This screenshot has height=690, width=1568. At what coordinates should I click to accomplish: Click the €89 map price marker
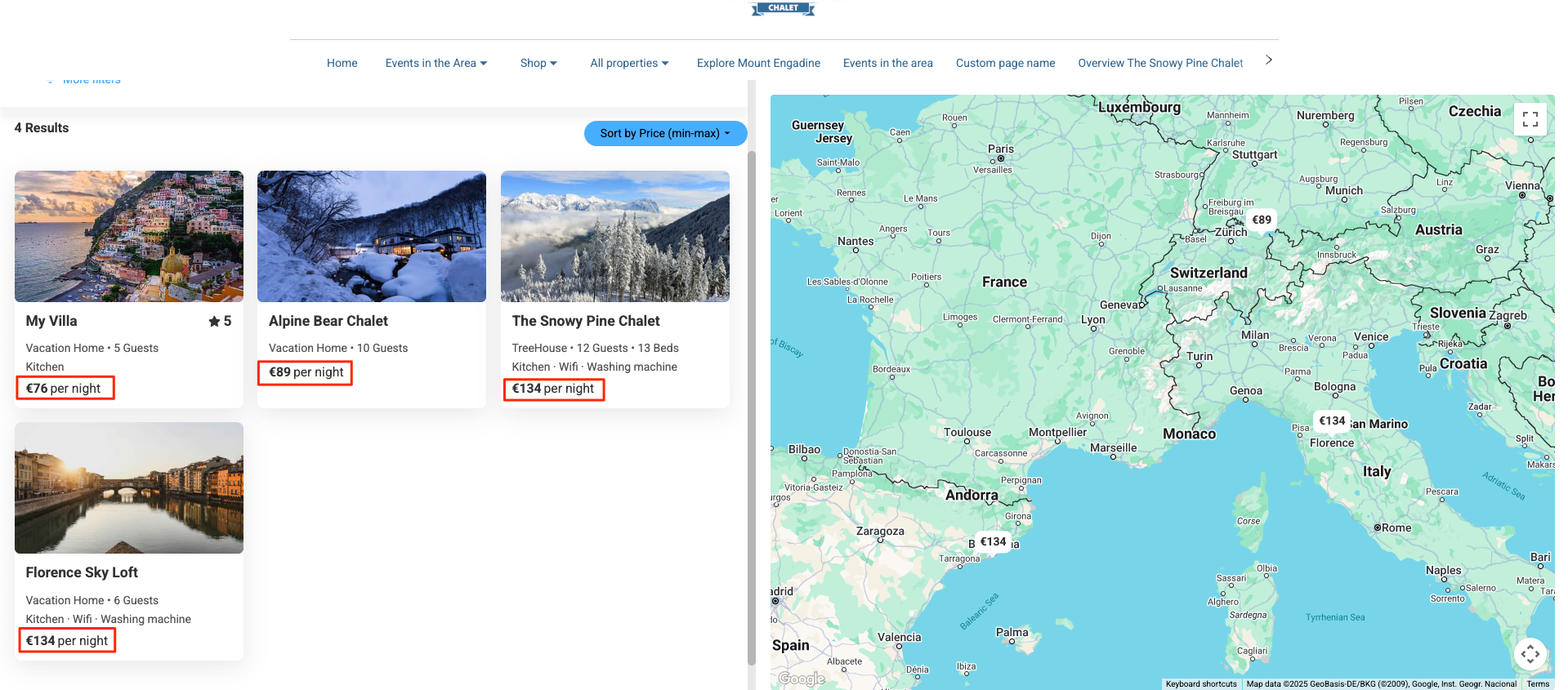pyautogui.click(x=1262, y=220)
